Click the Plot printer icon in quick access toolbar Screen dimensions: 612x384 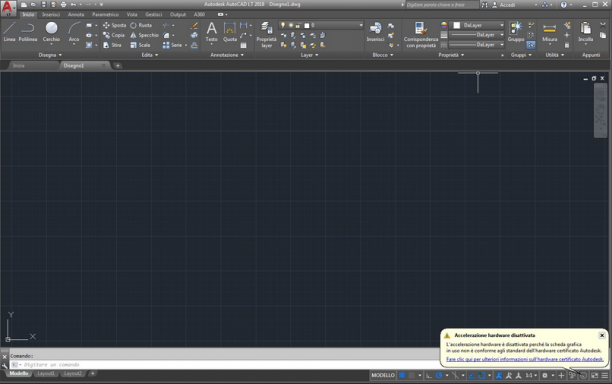tap(63, 5)
